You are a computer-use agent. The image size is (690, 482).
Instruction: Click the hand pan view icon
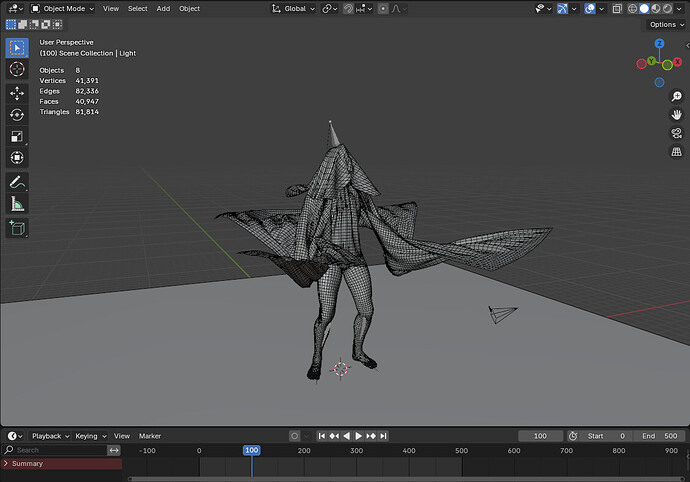point(676,114)
